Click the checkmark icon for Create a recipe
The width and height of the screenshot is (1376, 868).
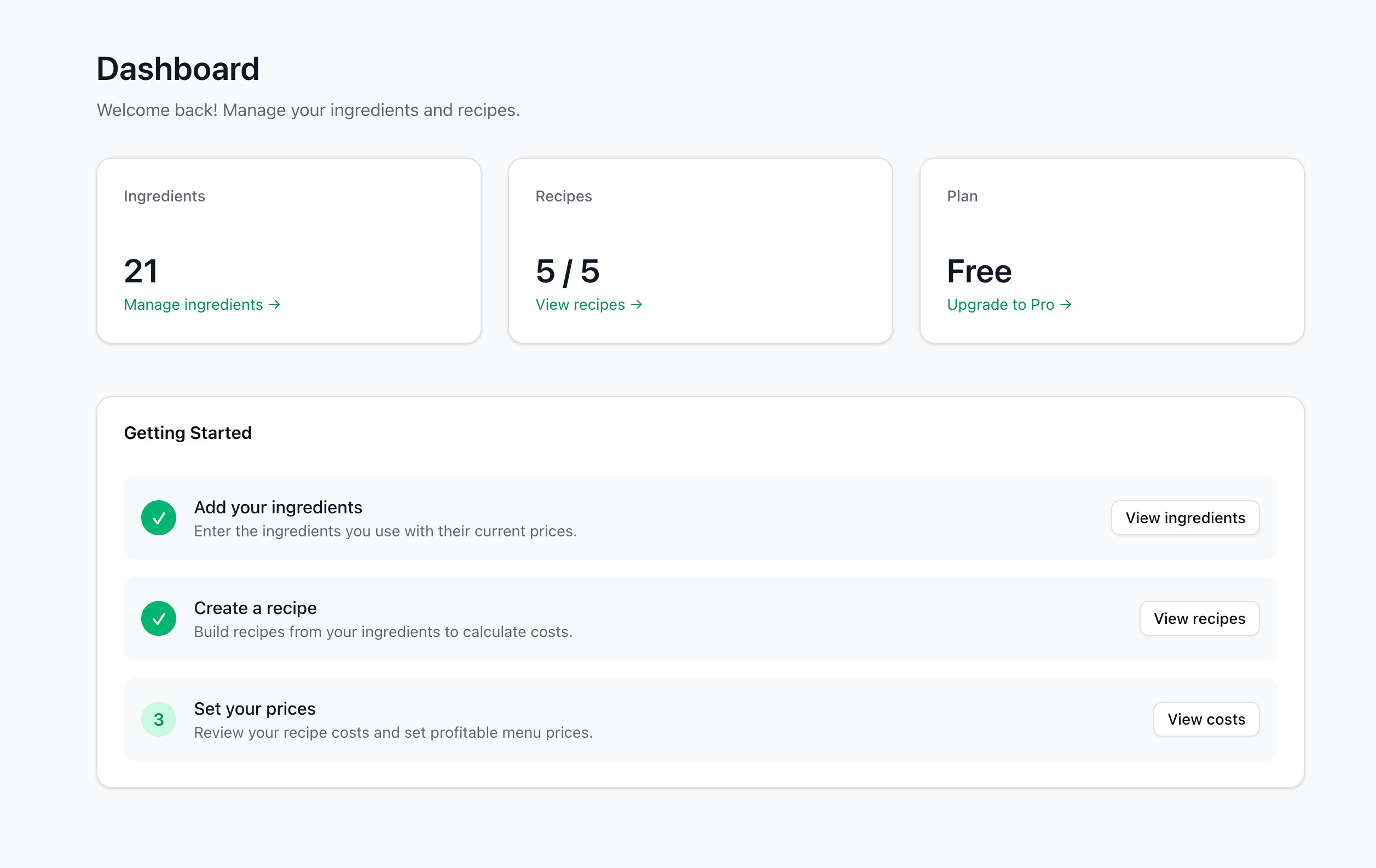pyautogui.click(x=159, y=618)
